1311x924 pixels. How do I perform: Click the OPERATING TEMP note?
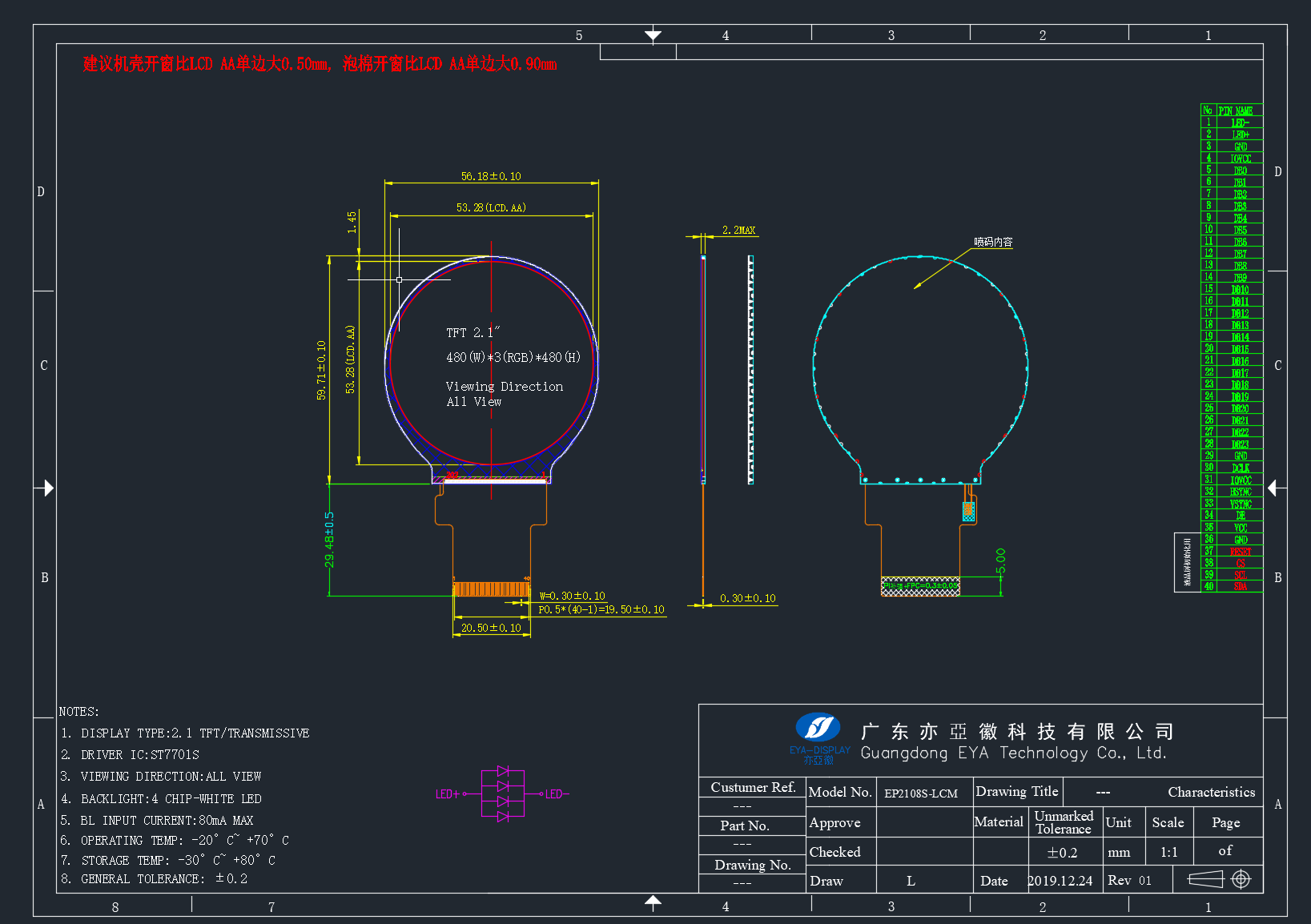(x=175, y=840)
